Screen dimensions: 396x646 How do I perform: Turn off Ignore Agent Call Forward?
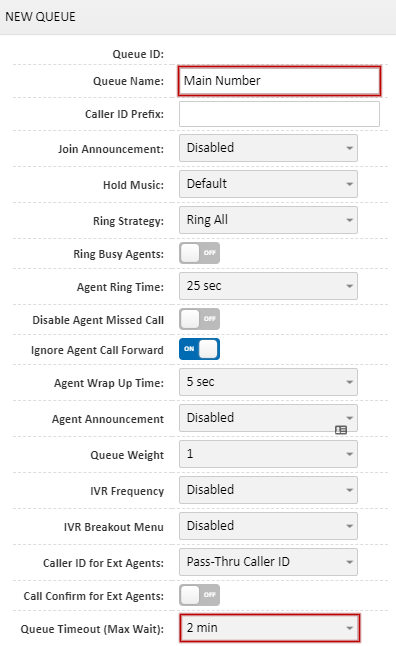pos(199,349)
